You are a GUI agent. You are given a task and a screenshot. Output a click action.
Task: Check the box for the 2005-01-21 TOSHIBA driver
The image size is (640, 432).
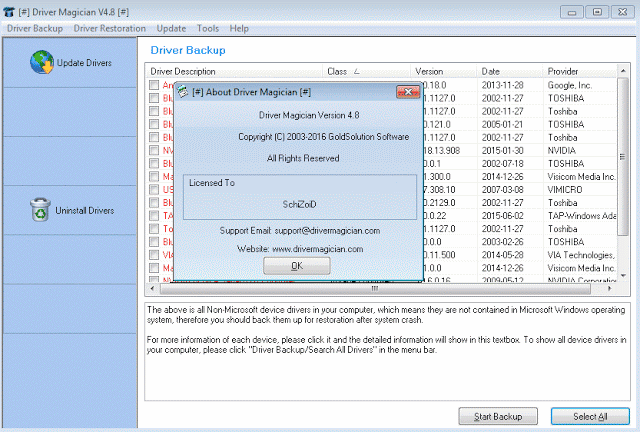point(154,124)
